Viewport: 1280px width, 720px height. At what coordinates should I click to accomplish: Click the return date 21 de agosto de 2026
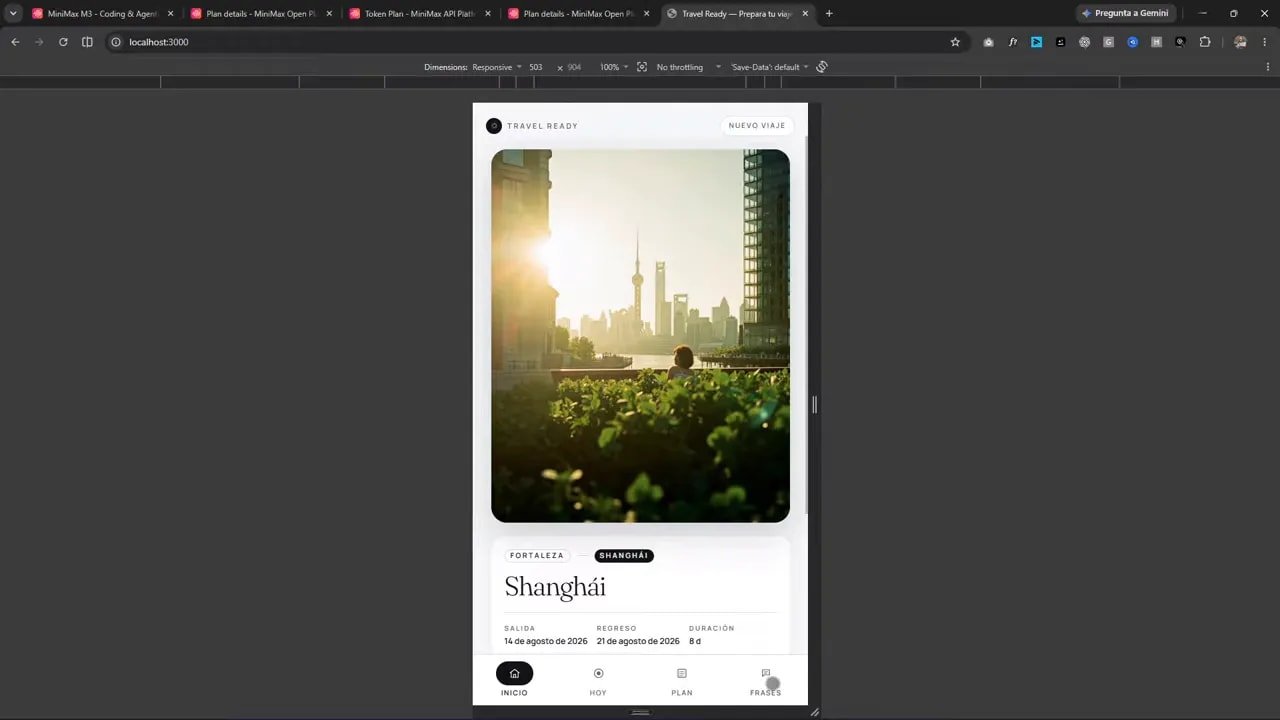click(638, 641)
